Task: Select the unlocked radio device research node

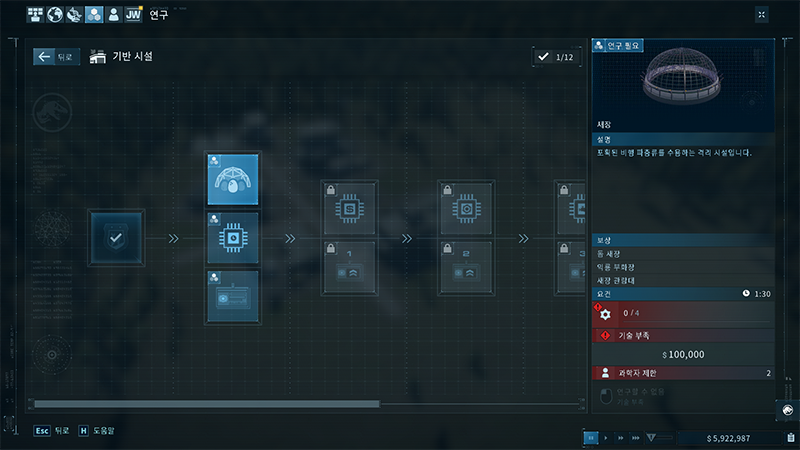Action: click(x=233, y=296)
